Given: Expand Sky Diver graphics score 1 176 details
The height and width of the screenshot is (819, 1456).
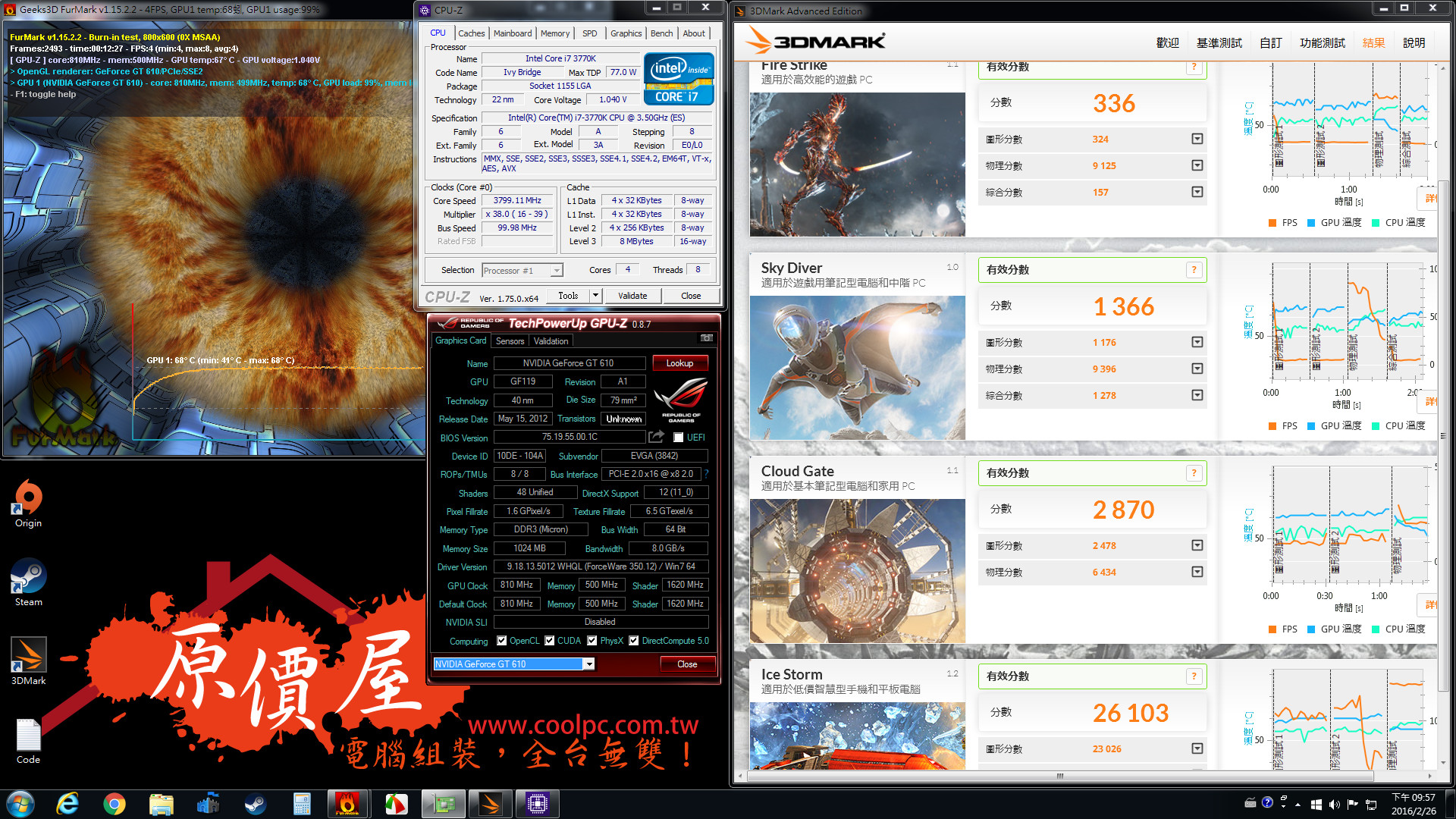Looking at the screenshot, I should (x=1197, y=342).
